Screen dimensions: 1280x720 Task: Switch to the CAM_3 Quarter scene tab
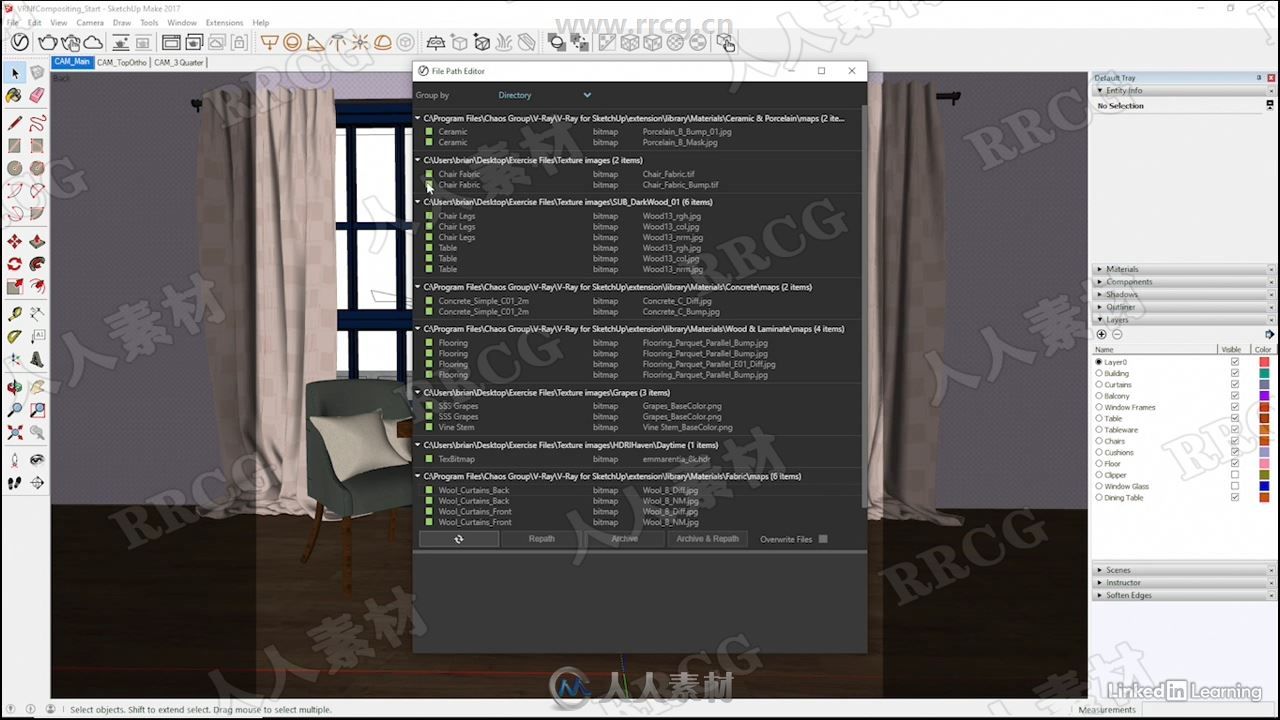coord(178,62)
